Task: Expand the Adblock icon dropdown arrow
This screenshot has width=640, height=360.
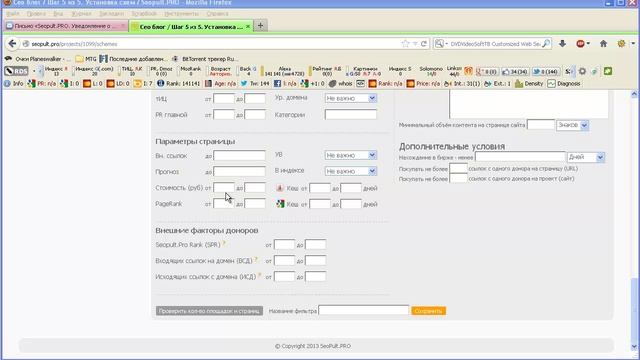Action: point(588,44)
